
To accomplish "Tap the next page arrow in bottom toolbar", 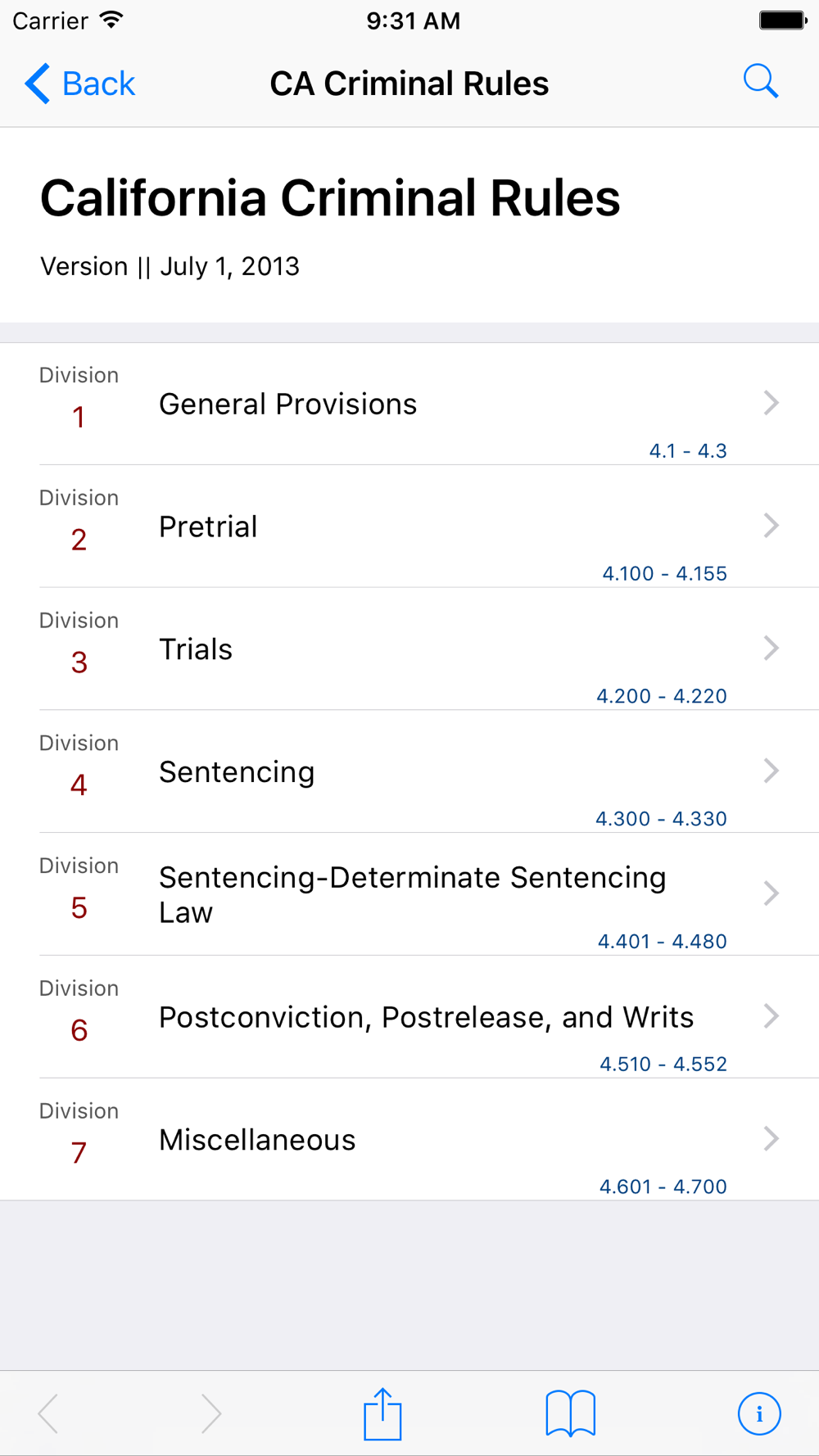I will [210, 1413].
